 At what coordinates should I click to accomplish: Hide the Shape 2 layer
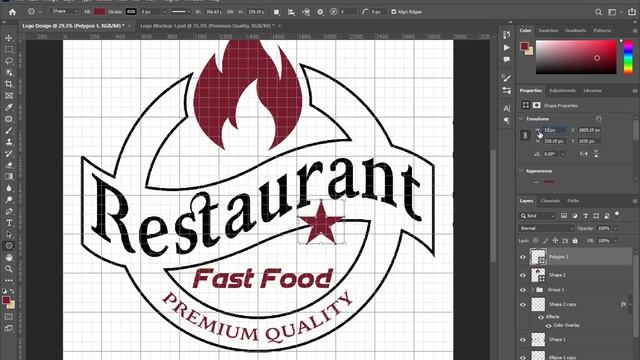coord(523,275)
